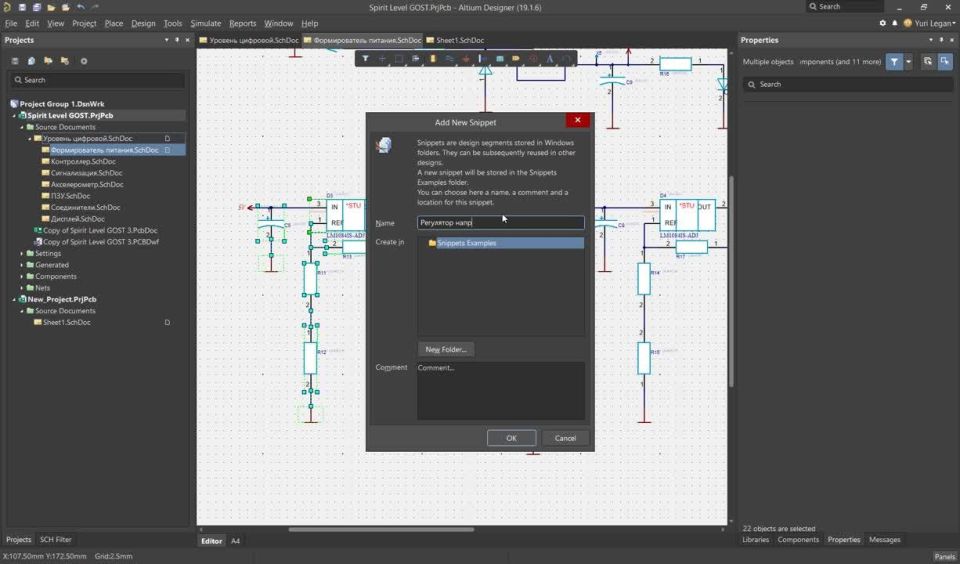Toggle Properties selected-objects mode button
The image size is (960, 564).
[945, 62]
